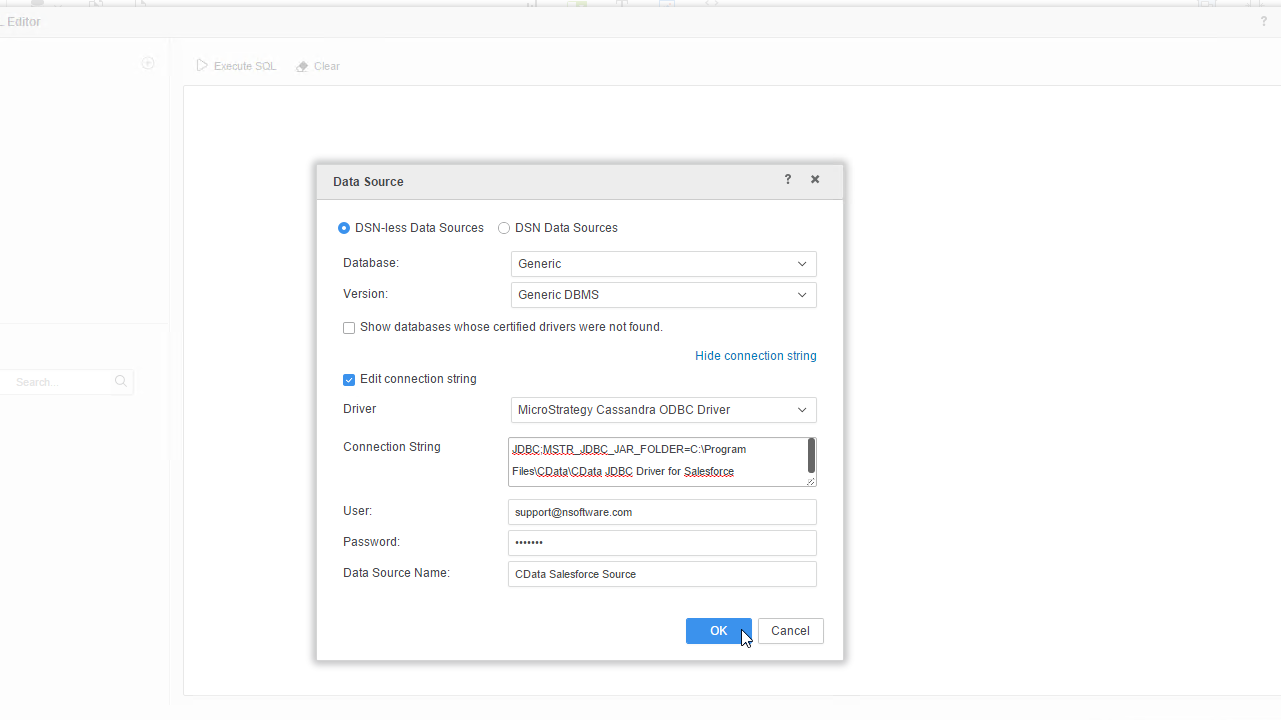Confirm the data source with OK
The image size is (1281, 720).
click(x=718, y=631)
